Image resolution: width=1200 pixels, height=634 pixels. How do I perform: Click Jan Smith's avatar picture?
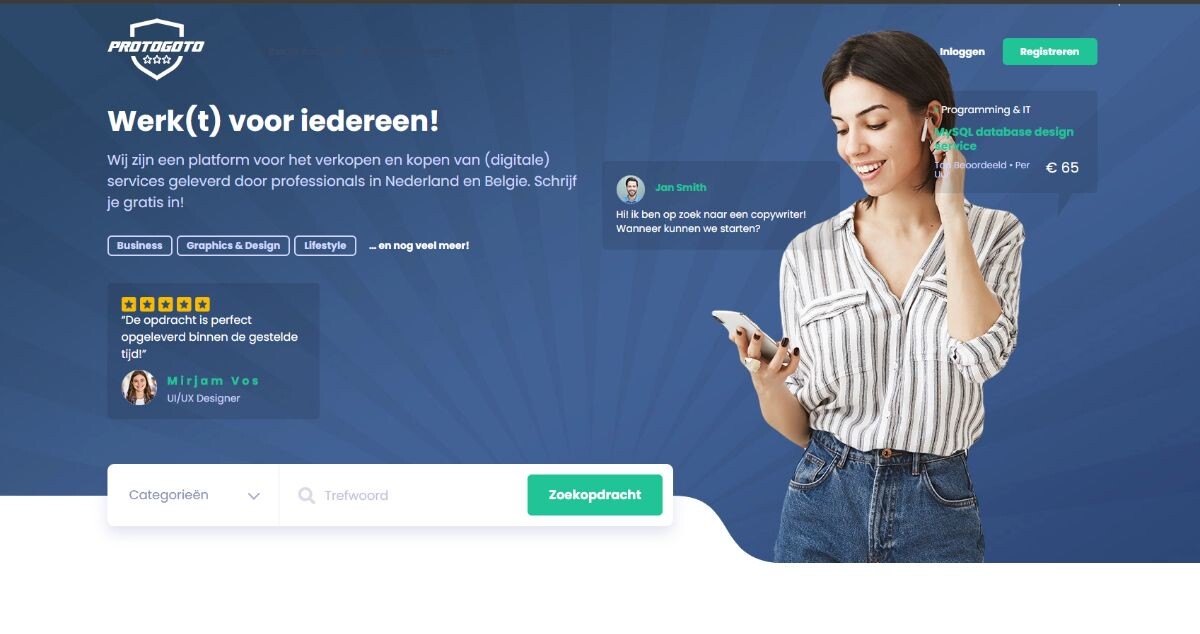pos(631,189)
